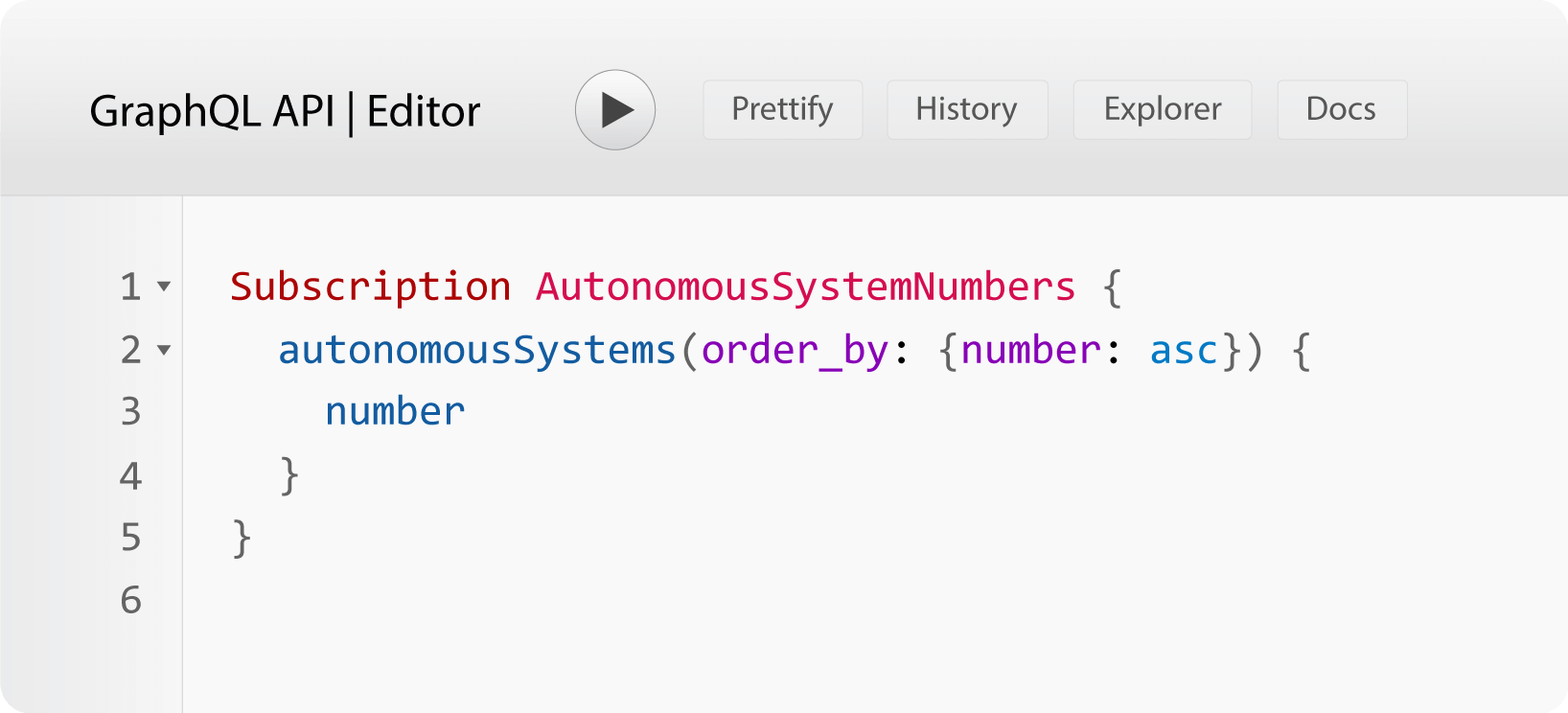Image resolution: width=1568 pixels, height=713 pixels.
Task: Collapse the Subscription block on line 1
Action: [164, 287]
